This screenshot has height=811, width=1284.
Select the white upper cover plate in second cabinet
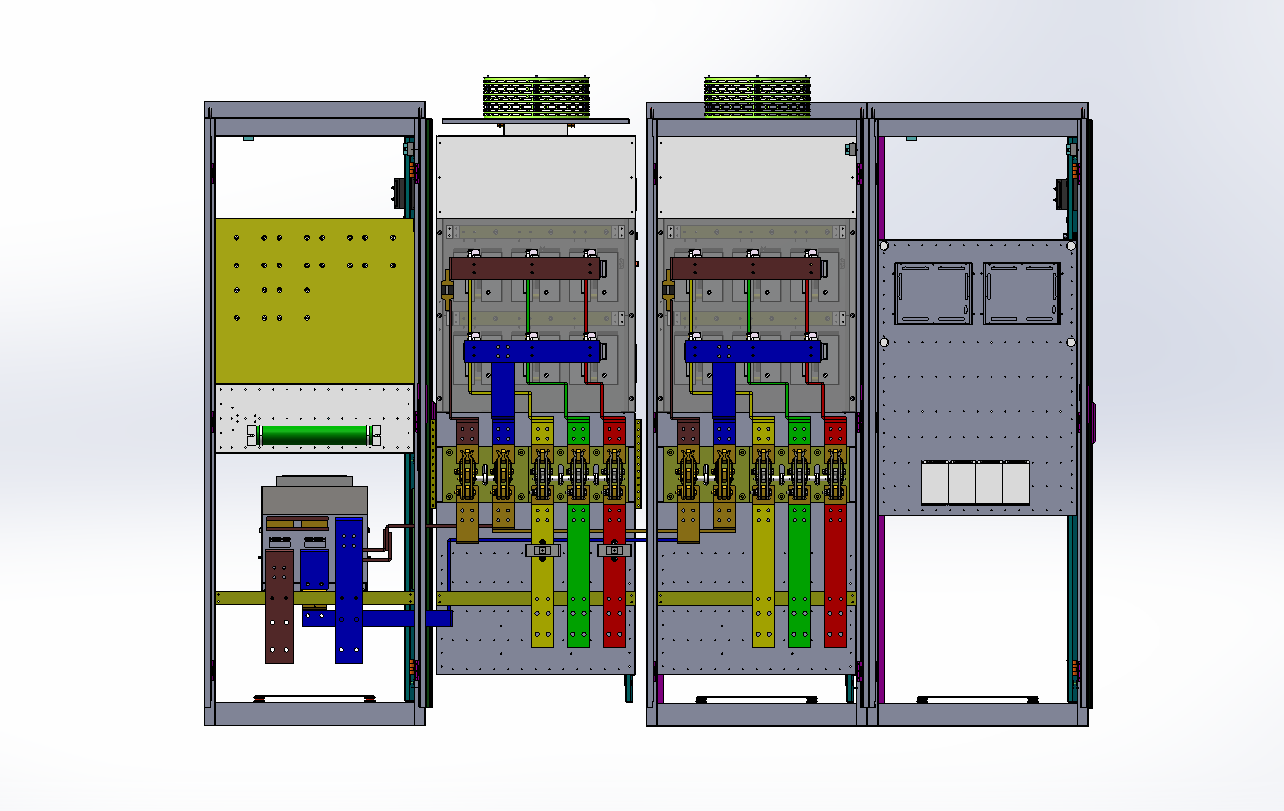[x=536, y=177]
